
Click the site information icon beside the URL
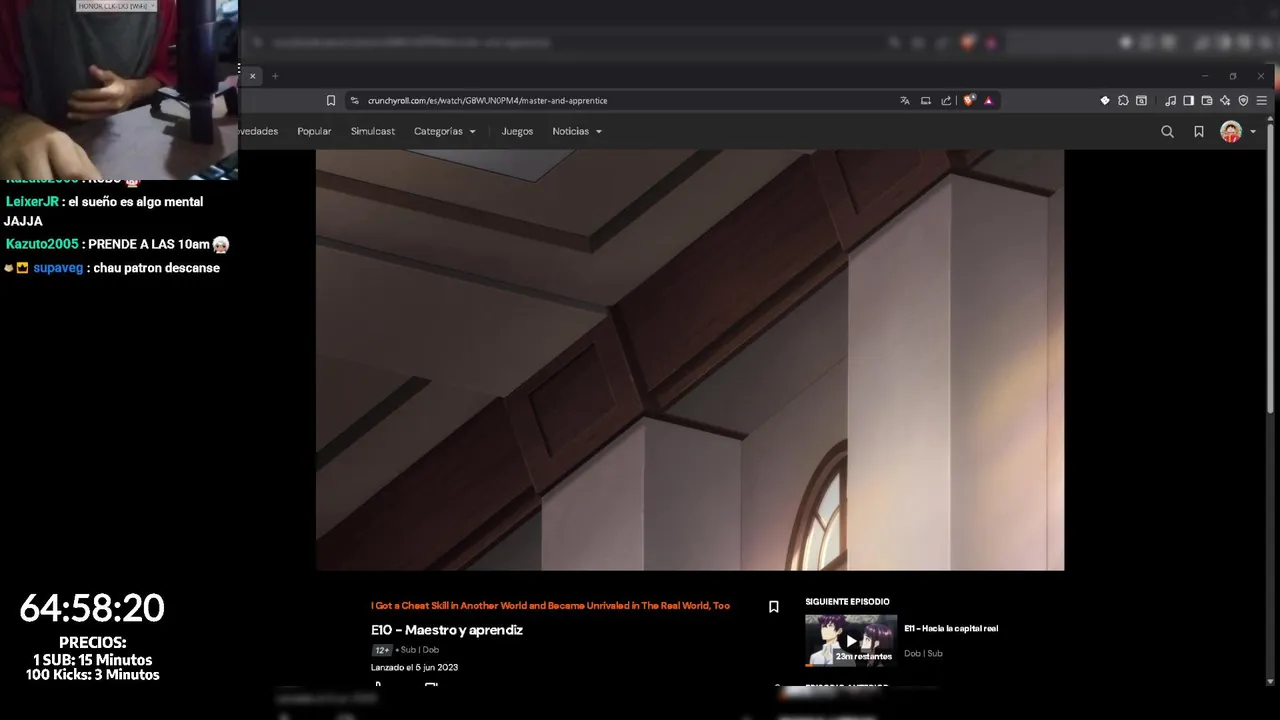click(x=354, y=101)
